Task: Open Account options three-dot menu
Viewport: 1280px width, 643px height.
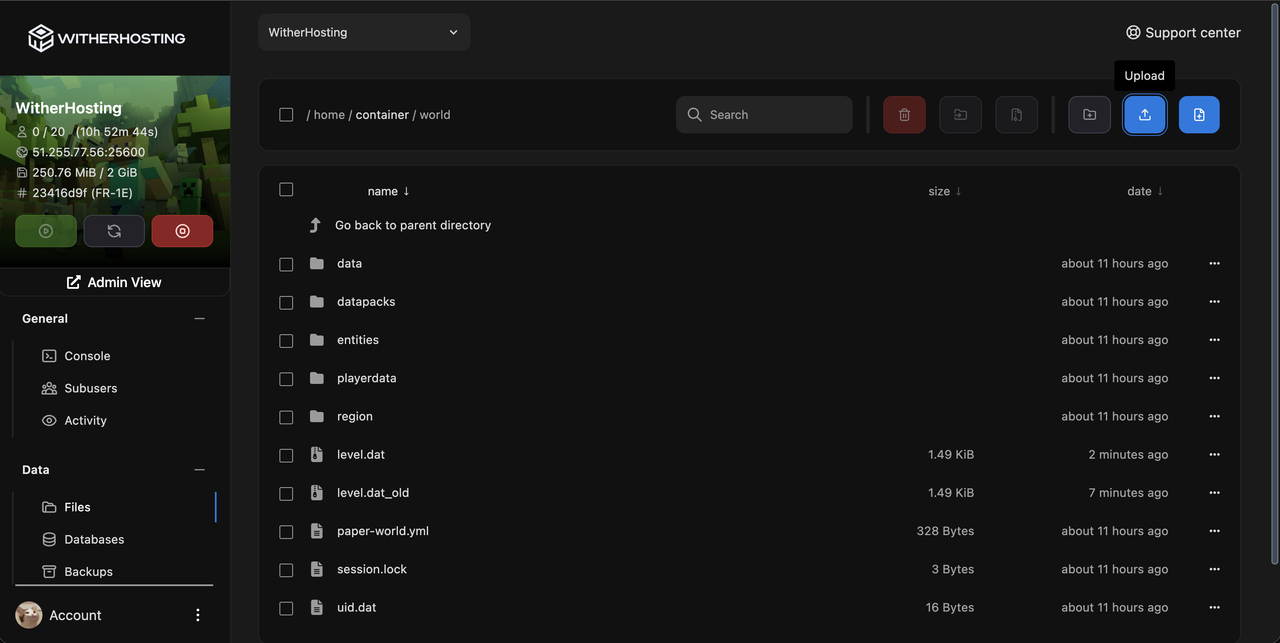Action: click(x=198, y=615)
